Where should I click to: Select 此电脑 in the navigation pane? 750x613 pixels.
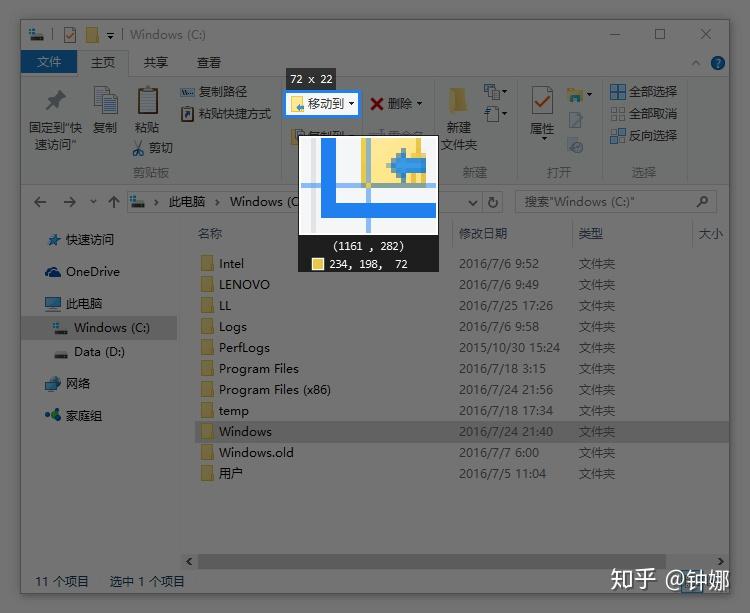tap(73, 304)
